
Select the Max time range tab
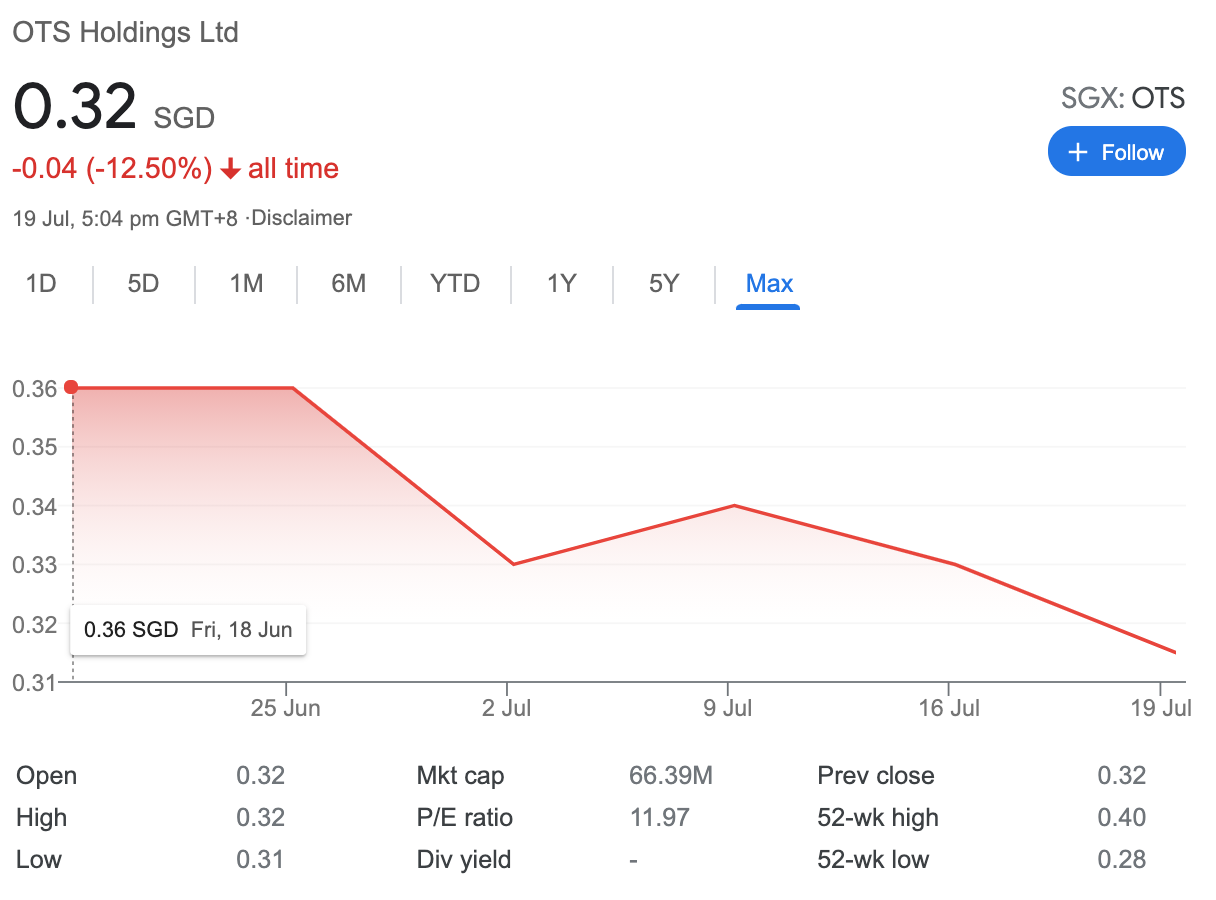[769, 284]
